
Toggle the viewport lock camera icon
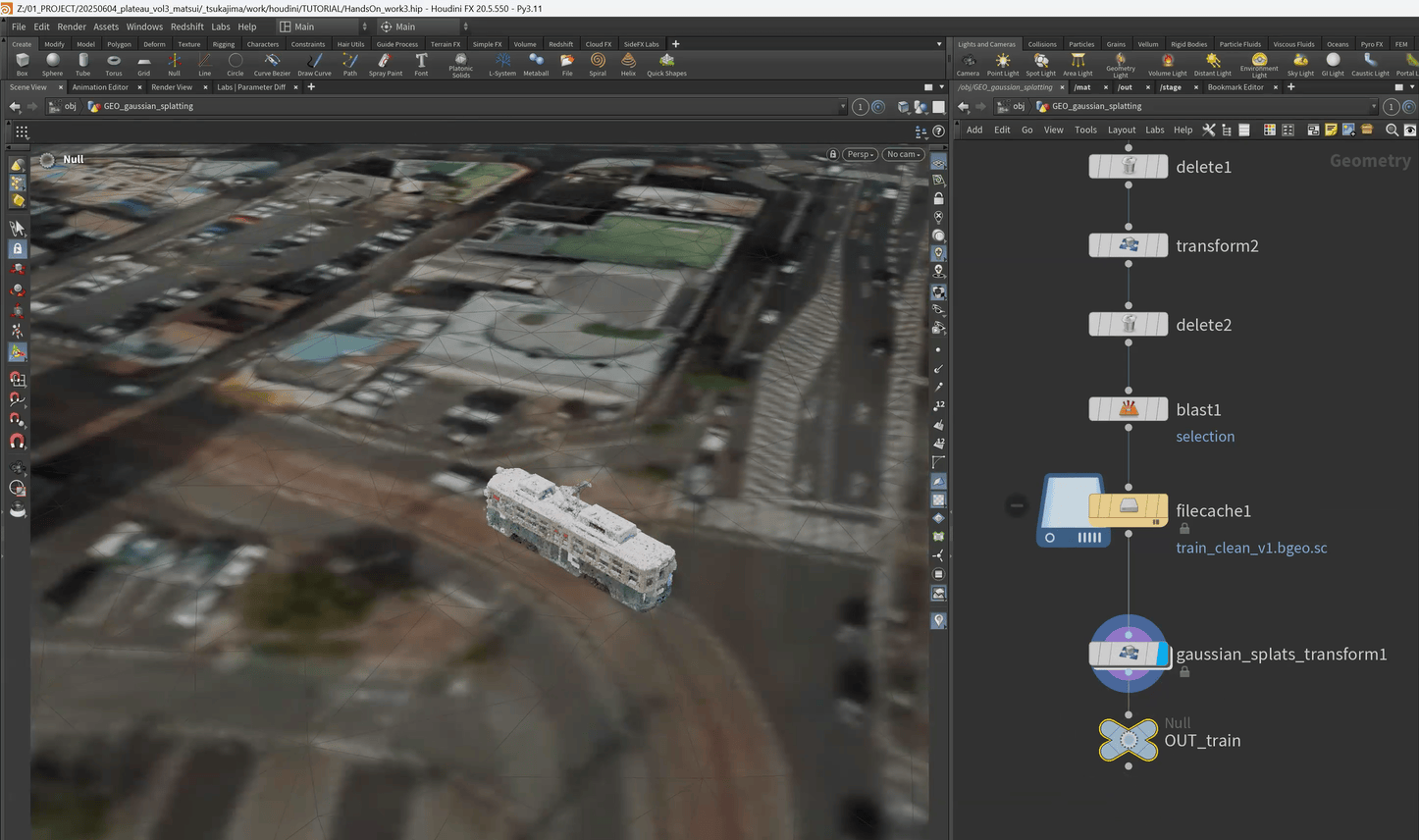click(833, 154)
